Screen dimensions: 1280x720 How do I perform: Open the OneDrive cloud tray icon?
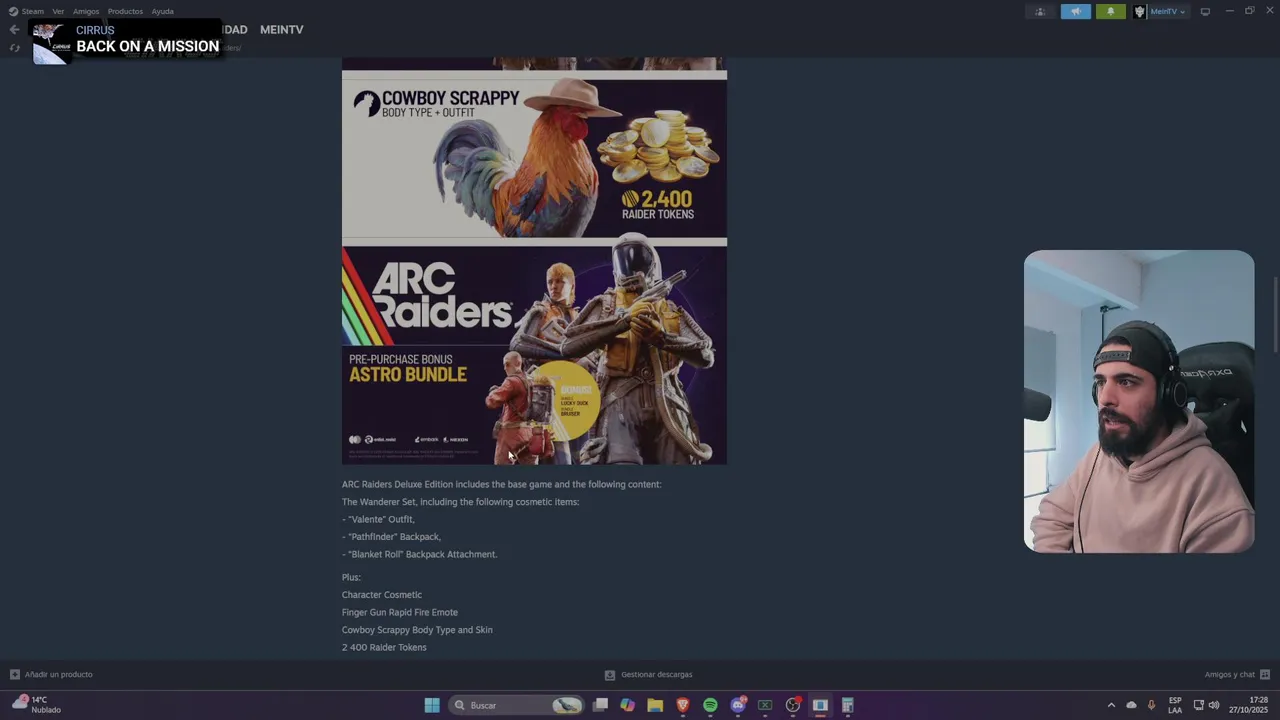click(1131, 705)
